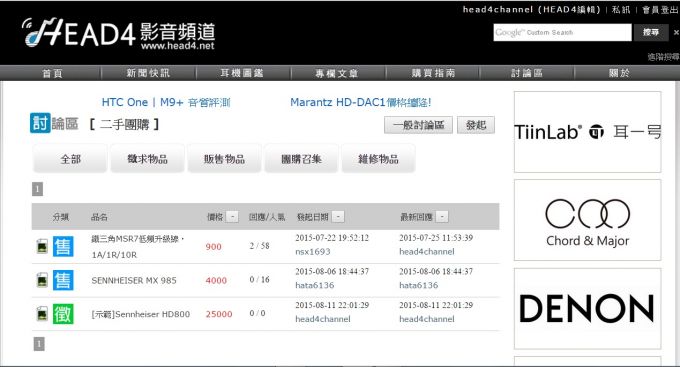Open 首頁 in navigation bar
Screen dimensions: 680x367
52,73
